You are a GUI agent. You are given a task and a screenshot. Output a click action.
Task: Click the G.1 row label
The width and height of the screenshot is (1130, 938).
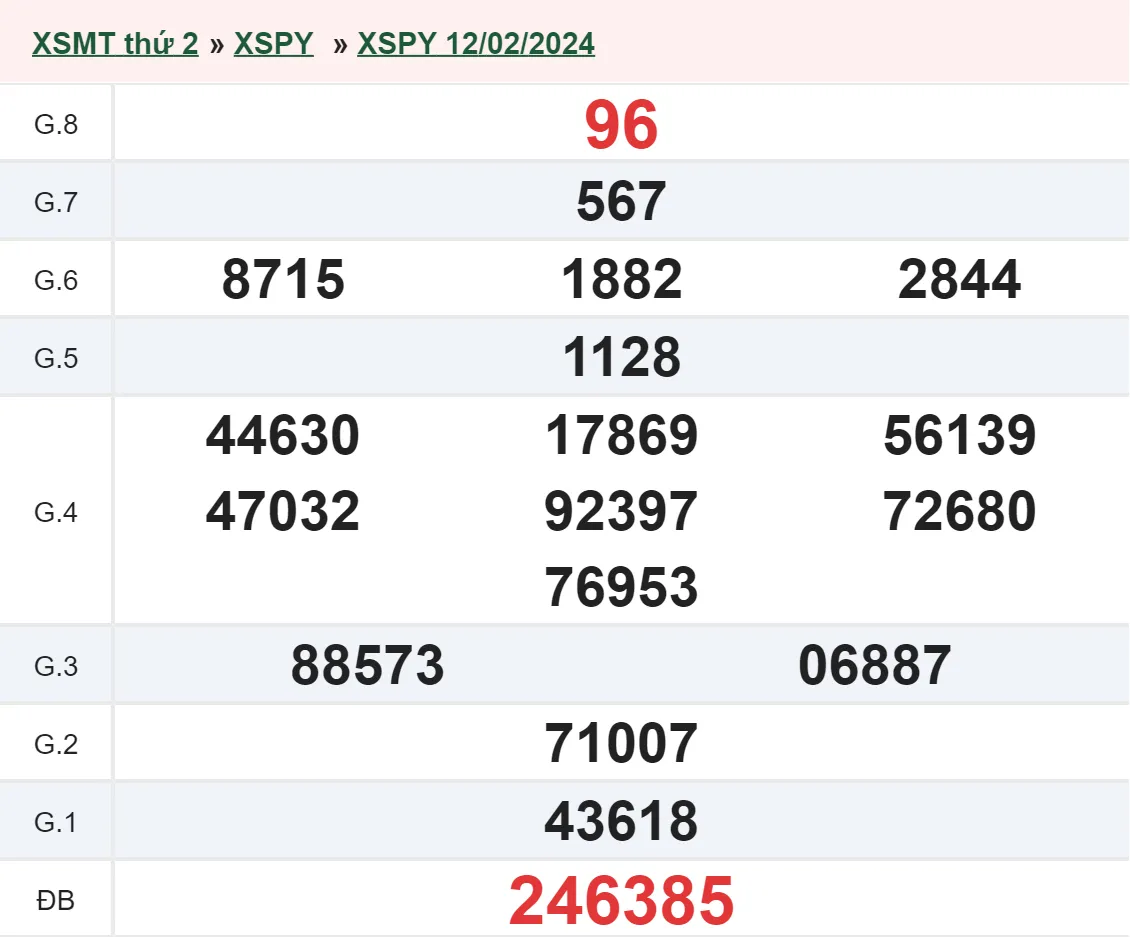pos(56,822)
